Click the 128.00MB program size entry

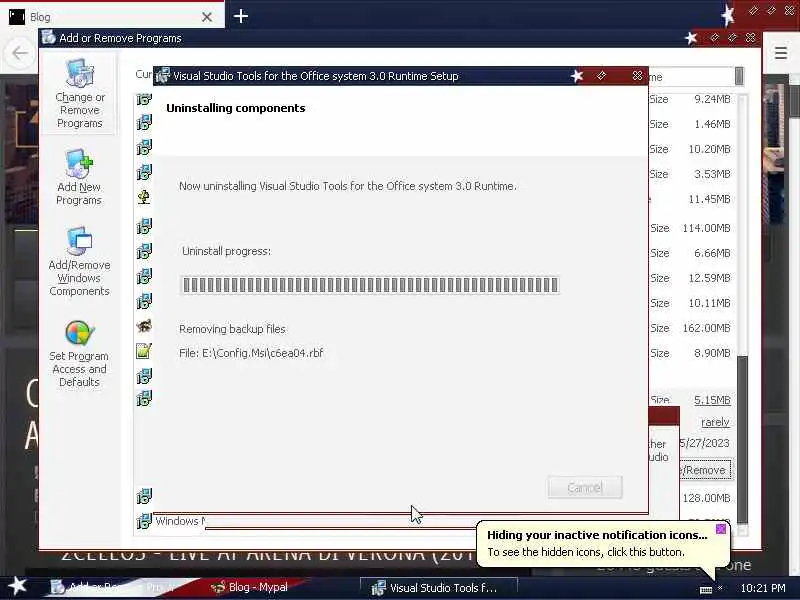(707, 498)
